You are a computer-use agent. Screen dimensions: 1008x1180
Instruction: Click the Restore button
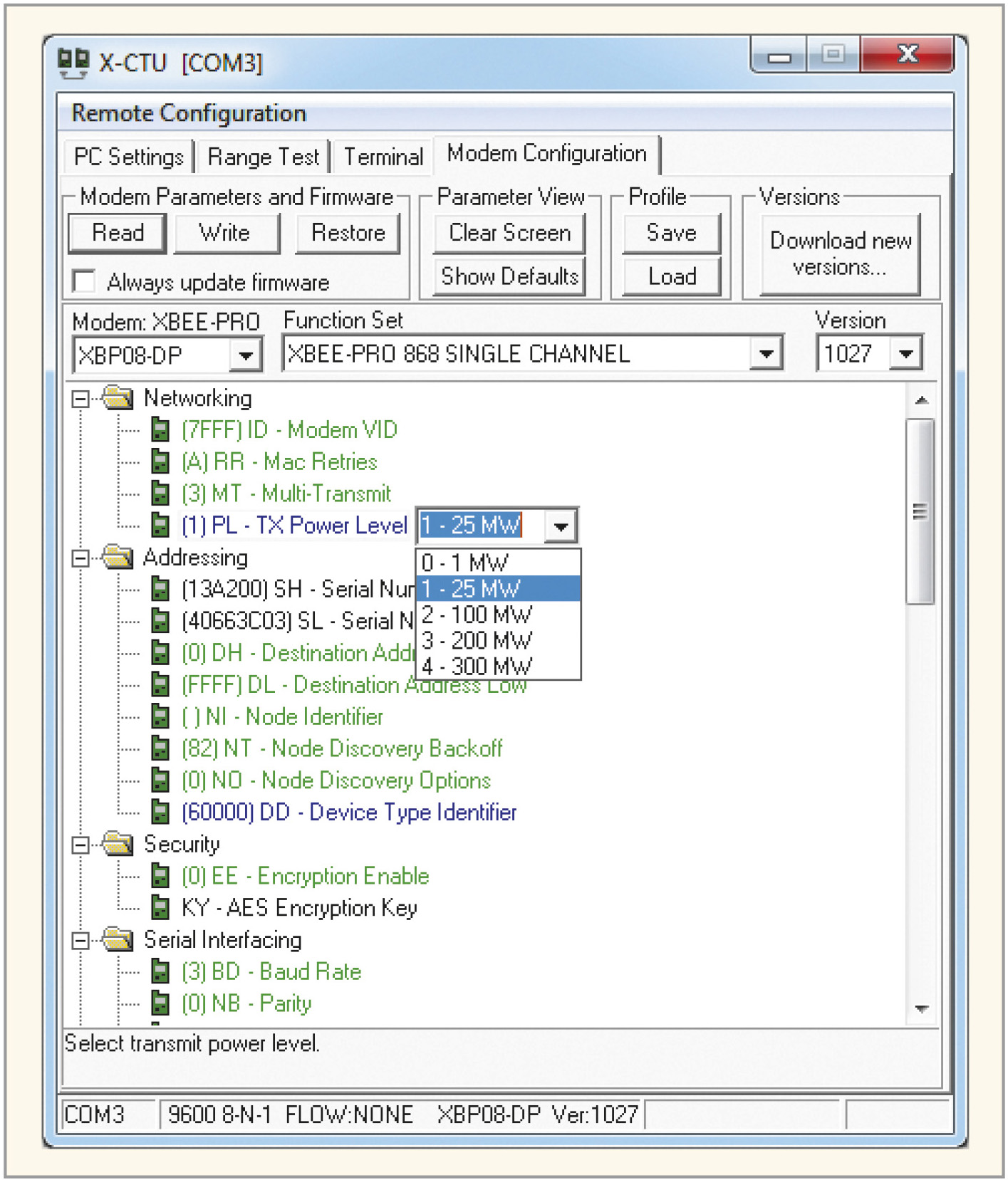pyautogui.click(x=348, y=233)
